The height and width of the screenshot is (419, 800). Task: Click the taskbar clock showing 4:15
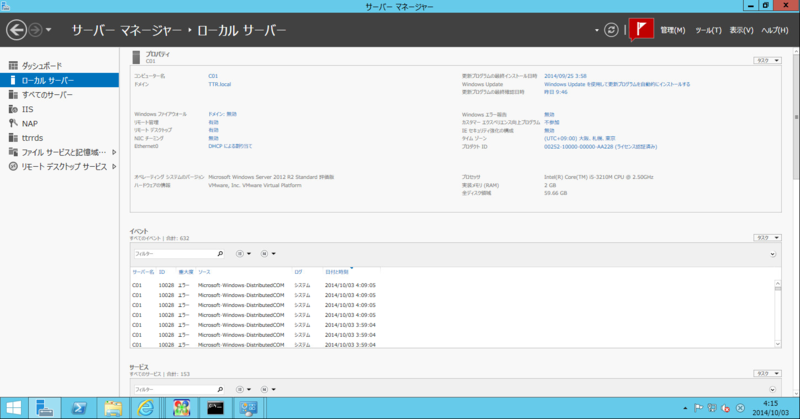point(770,404)
